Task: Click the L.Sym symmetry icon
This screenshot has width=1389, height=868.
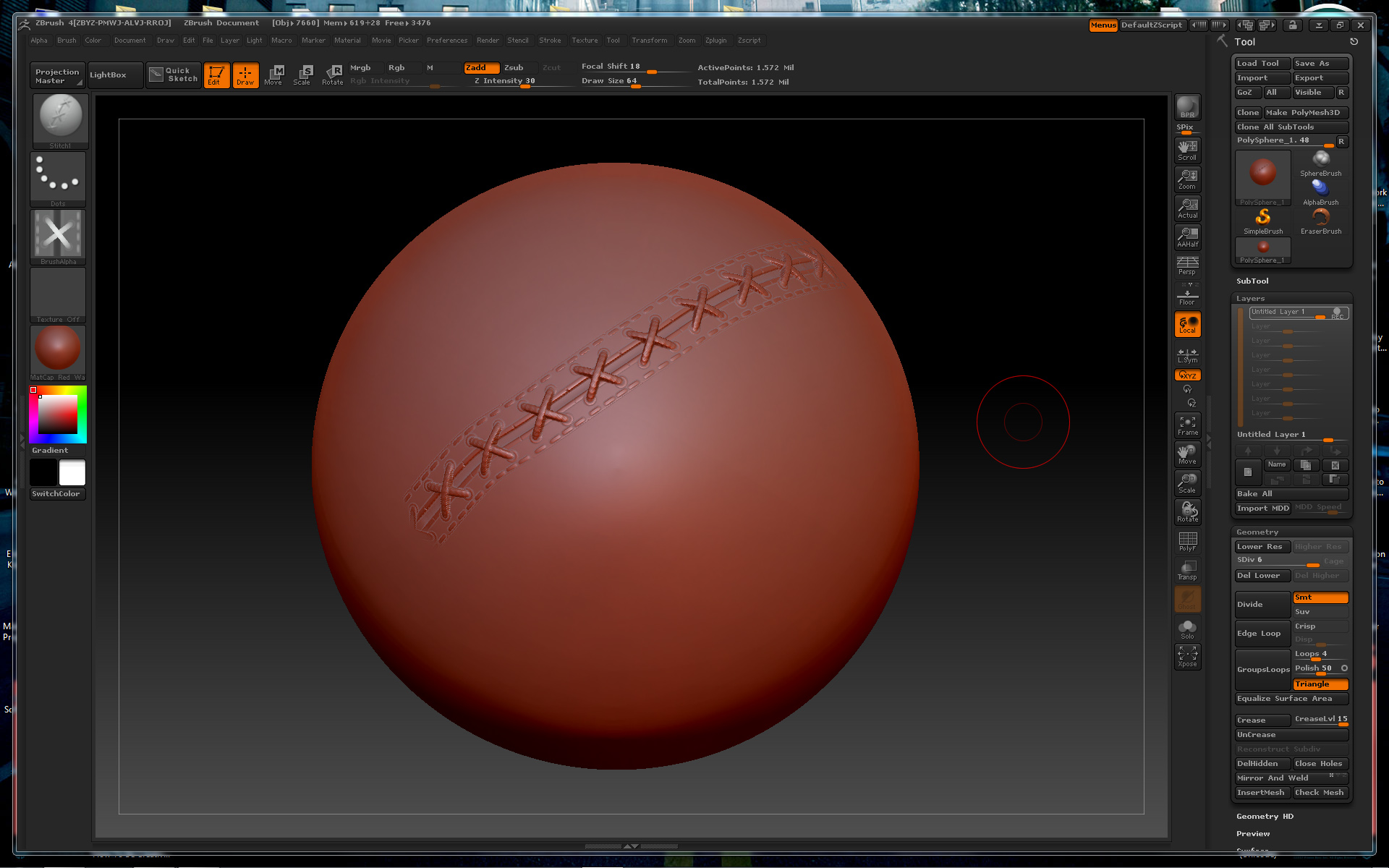Action: 1188,354
